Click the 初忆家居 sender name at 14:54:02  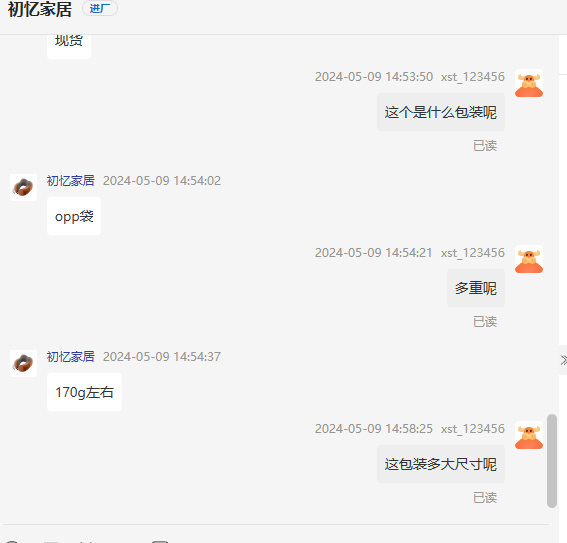pos(71,180)
